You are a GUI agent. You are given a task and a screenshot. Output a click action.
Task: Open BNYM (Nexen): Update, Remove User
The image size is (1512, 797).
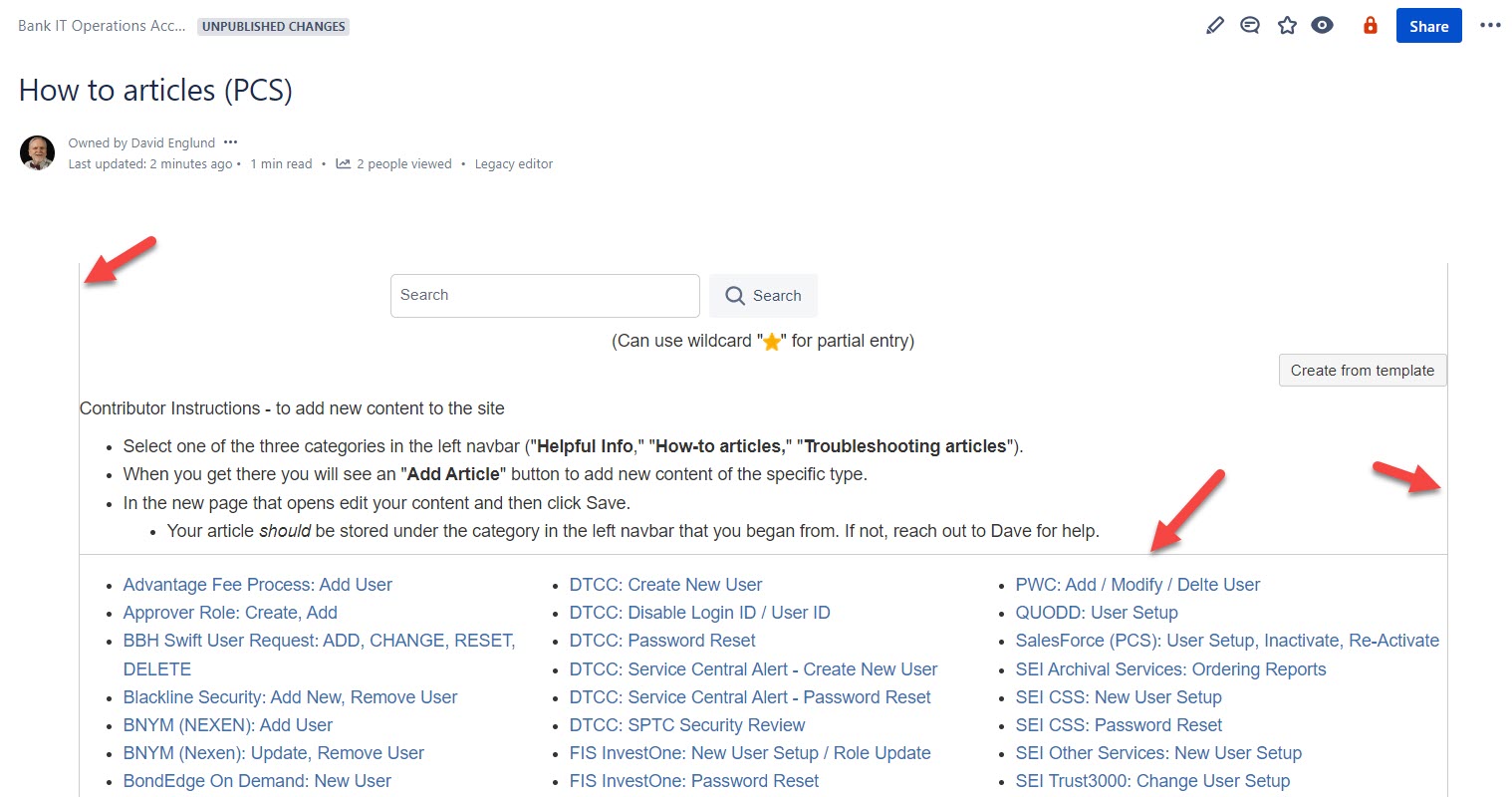click(x=273, y=753)
